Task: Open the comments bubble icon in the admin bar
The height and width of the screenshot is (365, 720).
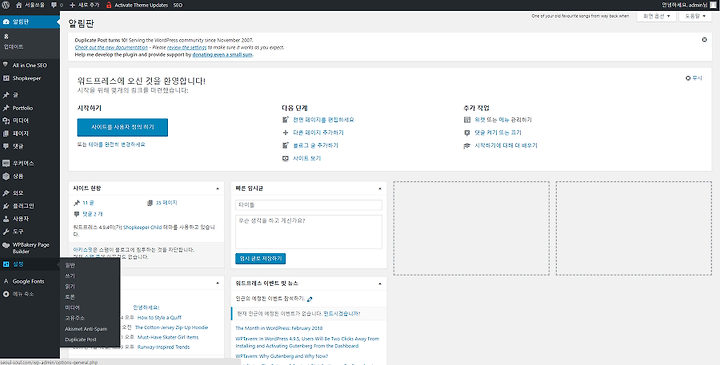Action: click(54, 5)
